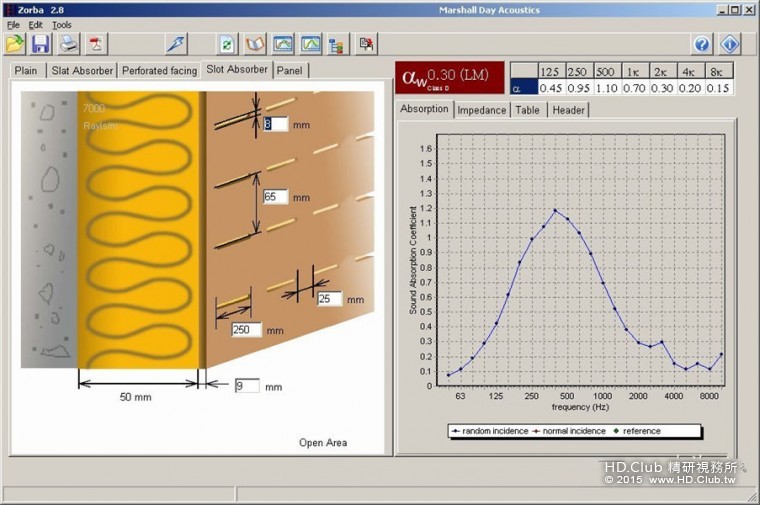Viewport: 760px width, 505px height.
Task: Click the 9 mm panel thickness field
Action: pos(246,385)
